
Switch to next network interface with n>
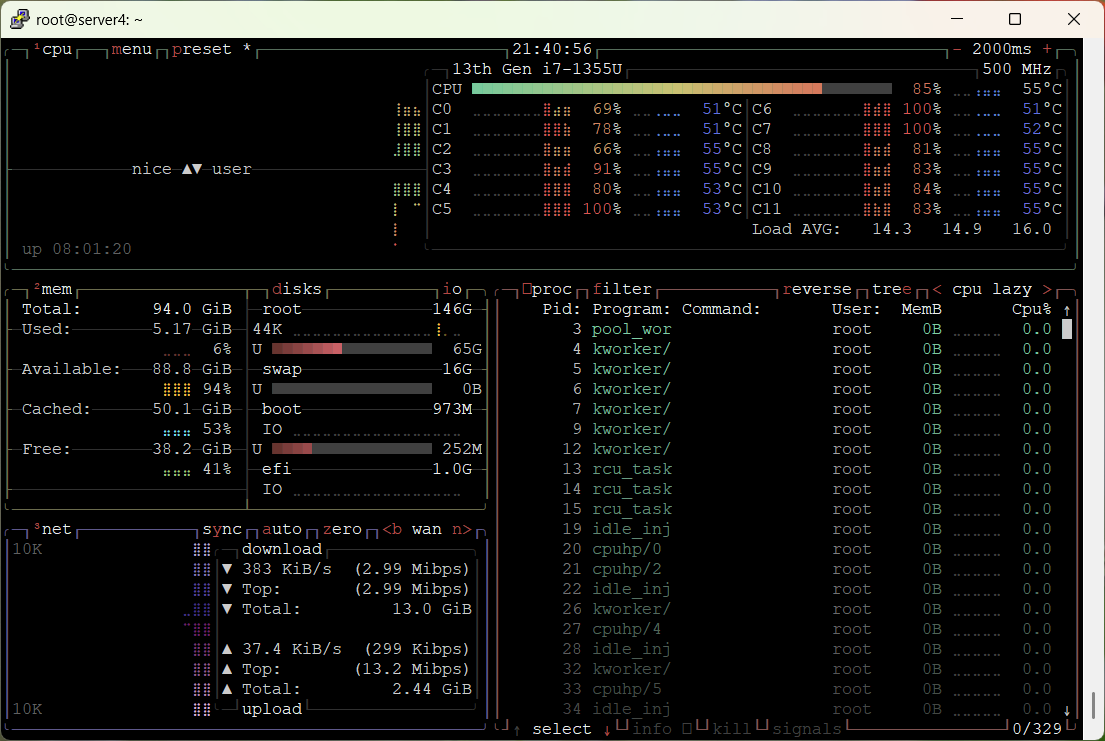(461, 529)
